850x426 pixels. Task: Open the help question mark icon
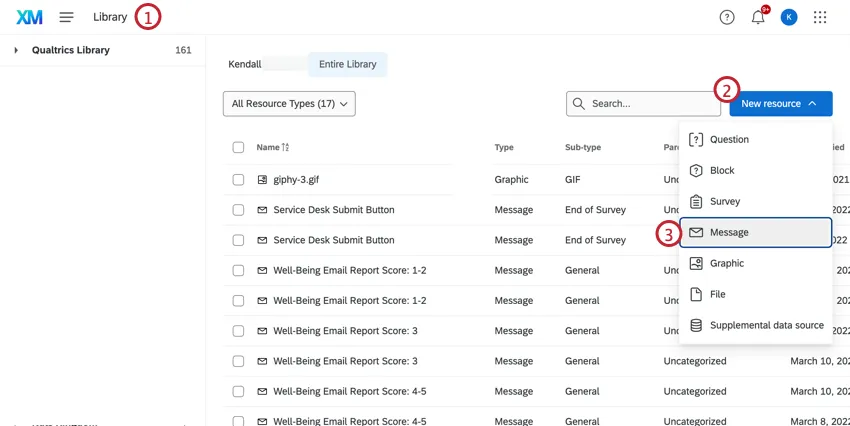[727, 17]
